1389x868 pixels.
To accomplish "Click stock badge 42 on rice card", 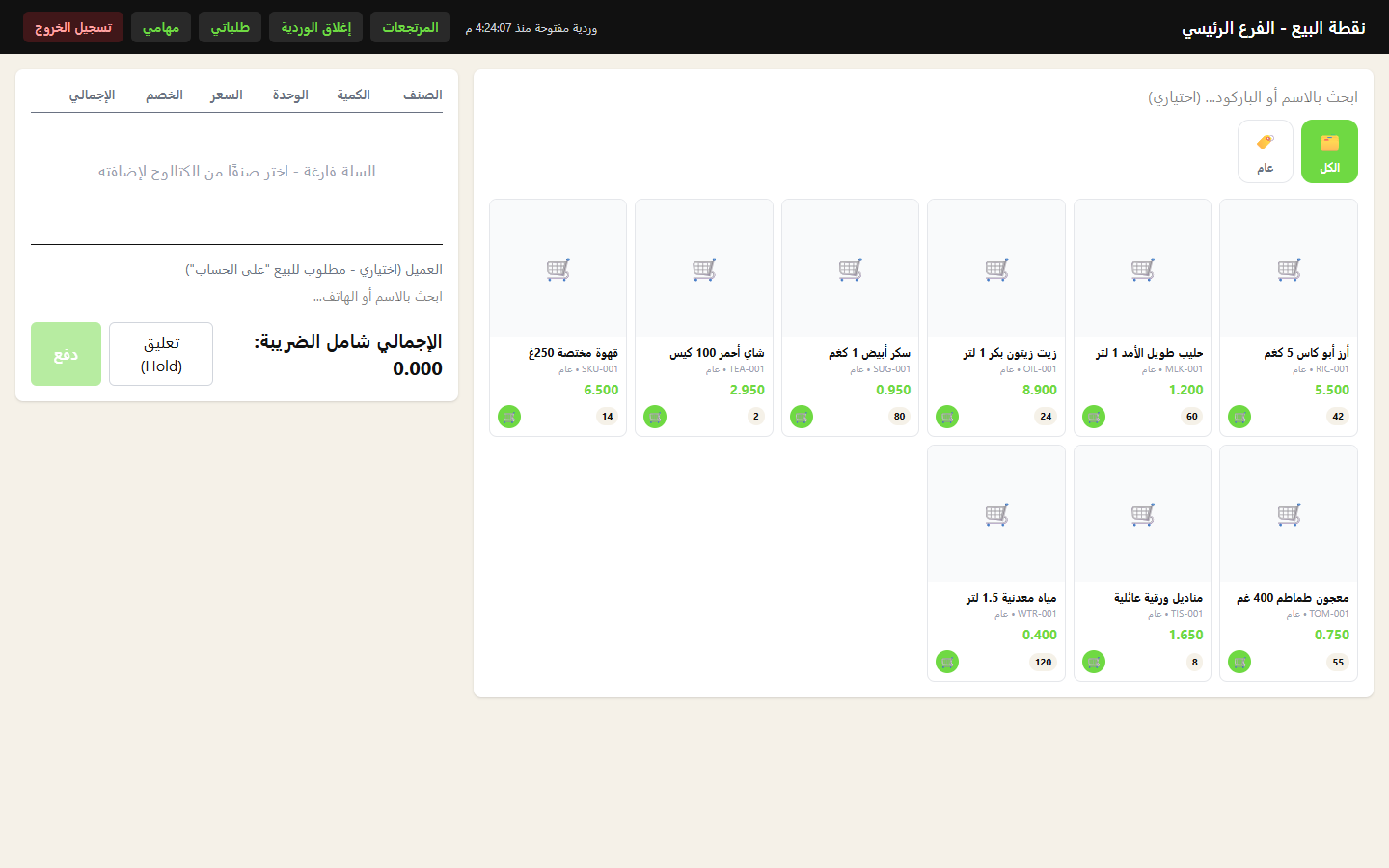I will tap(1338, 417).
